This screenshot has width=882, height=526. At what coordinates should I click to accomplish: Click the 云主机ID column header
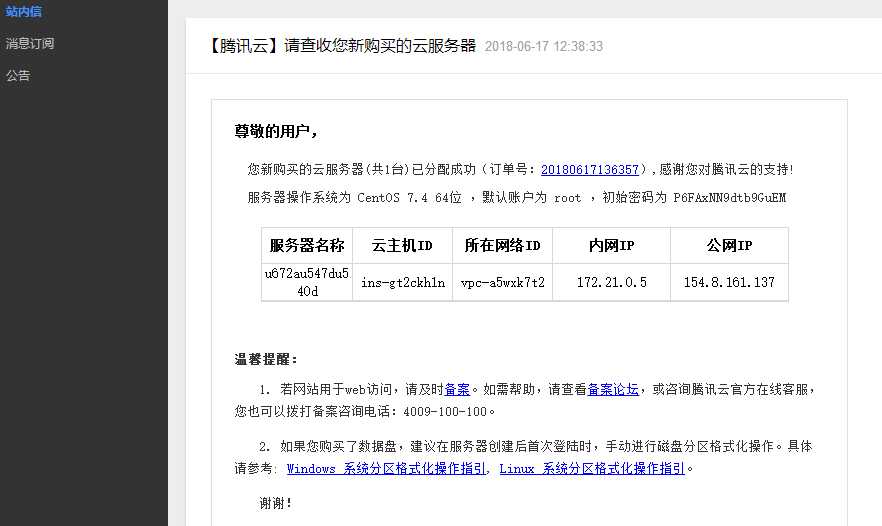coord(402,245)
